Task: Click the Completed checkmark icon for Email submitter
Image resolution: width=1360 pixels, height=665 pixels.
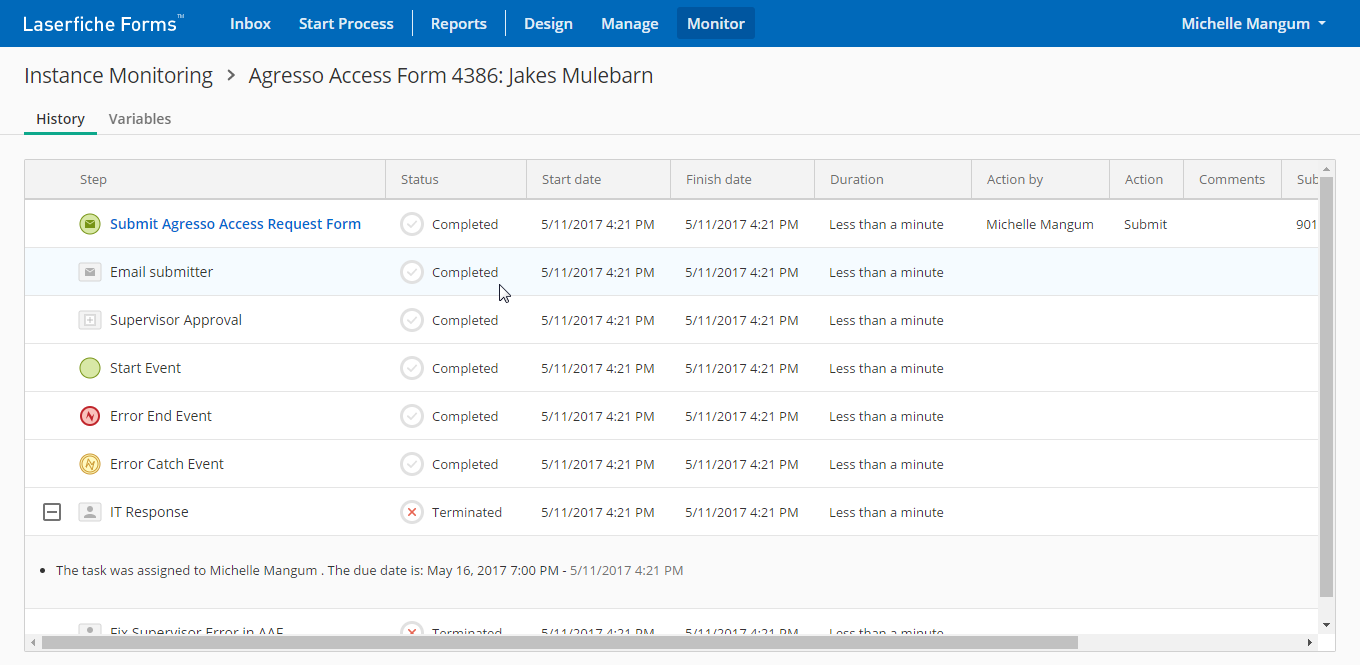Action: point(412,272)
